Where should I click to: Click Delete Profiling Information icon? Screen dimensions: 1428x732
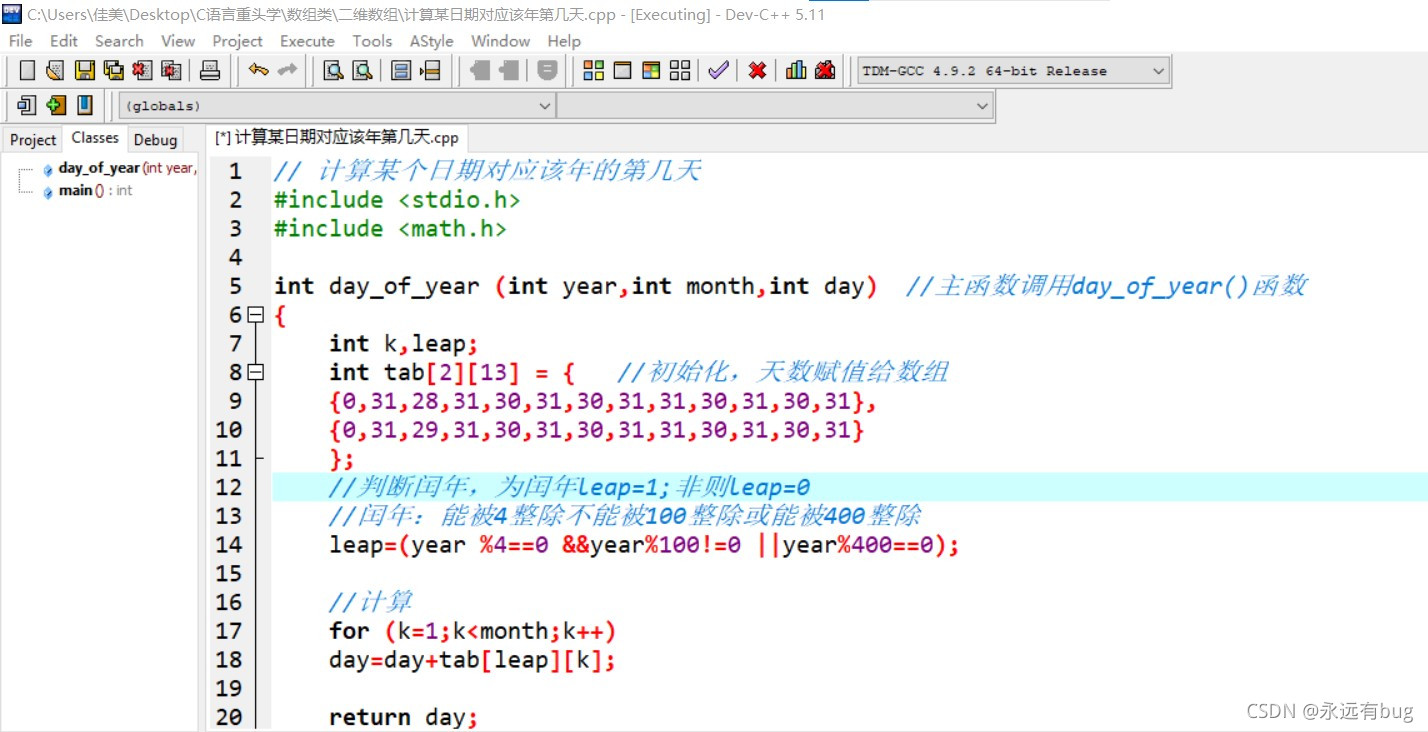(x=825, y=70)
